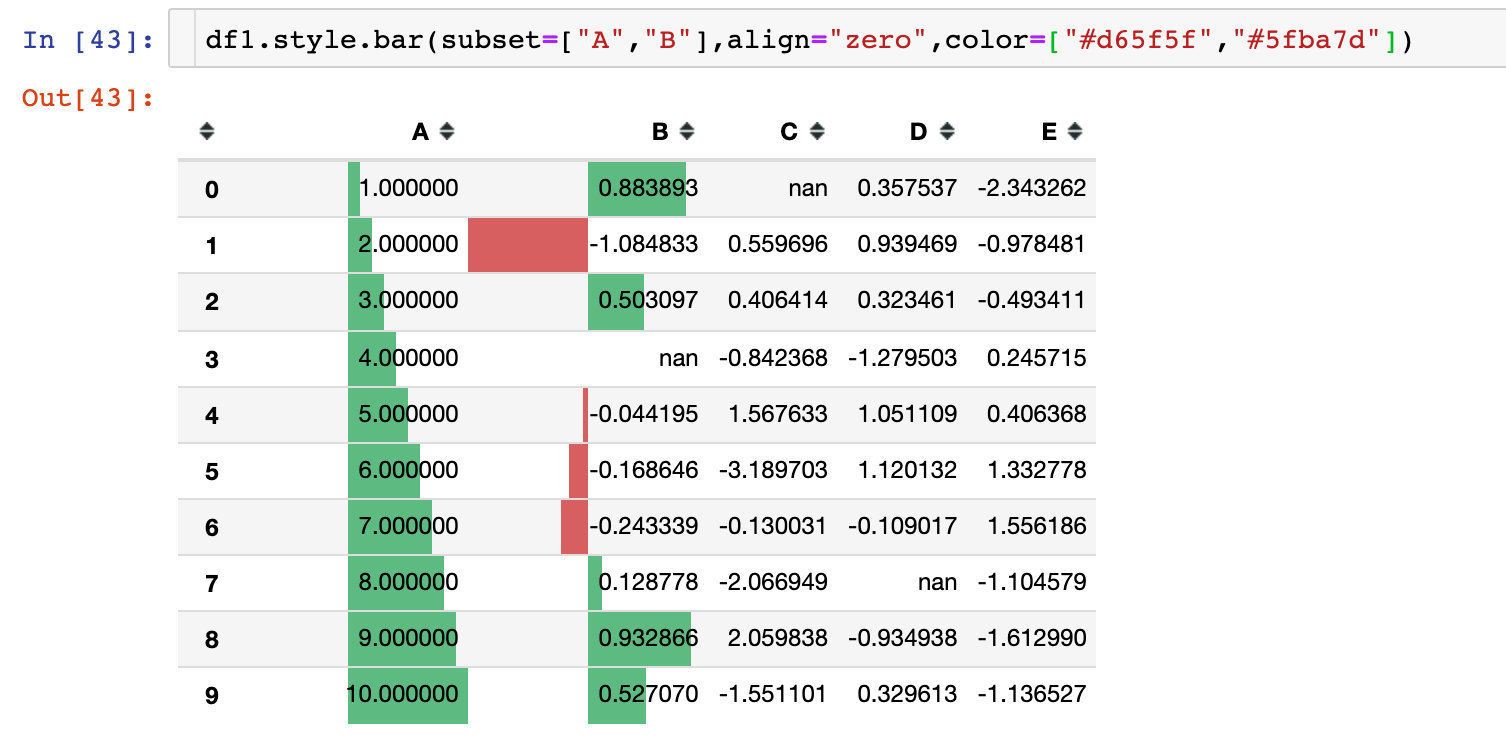Click cell value 1.000000 in column A
The image size is (1506, 752).
click(x=408, y=188)
